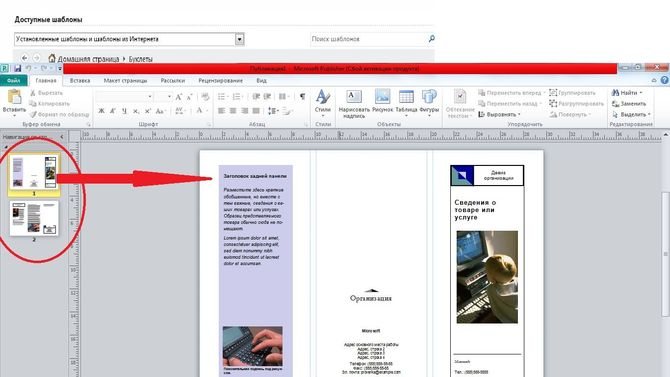670x377 pixels.
Task: Select the Draw Text Box tool
Action: [x=354, y=104]
